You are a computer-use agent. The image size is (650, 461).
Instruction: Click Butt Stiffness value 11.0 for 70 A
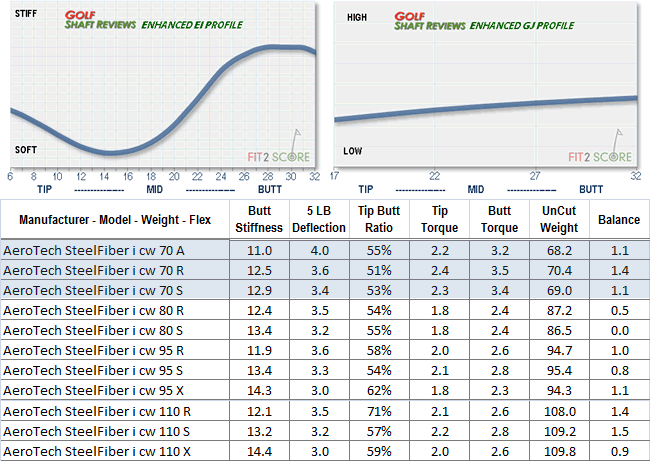click(x=260, y=250)
